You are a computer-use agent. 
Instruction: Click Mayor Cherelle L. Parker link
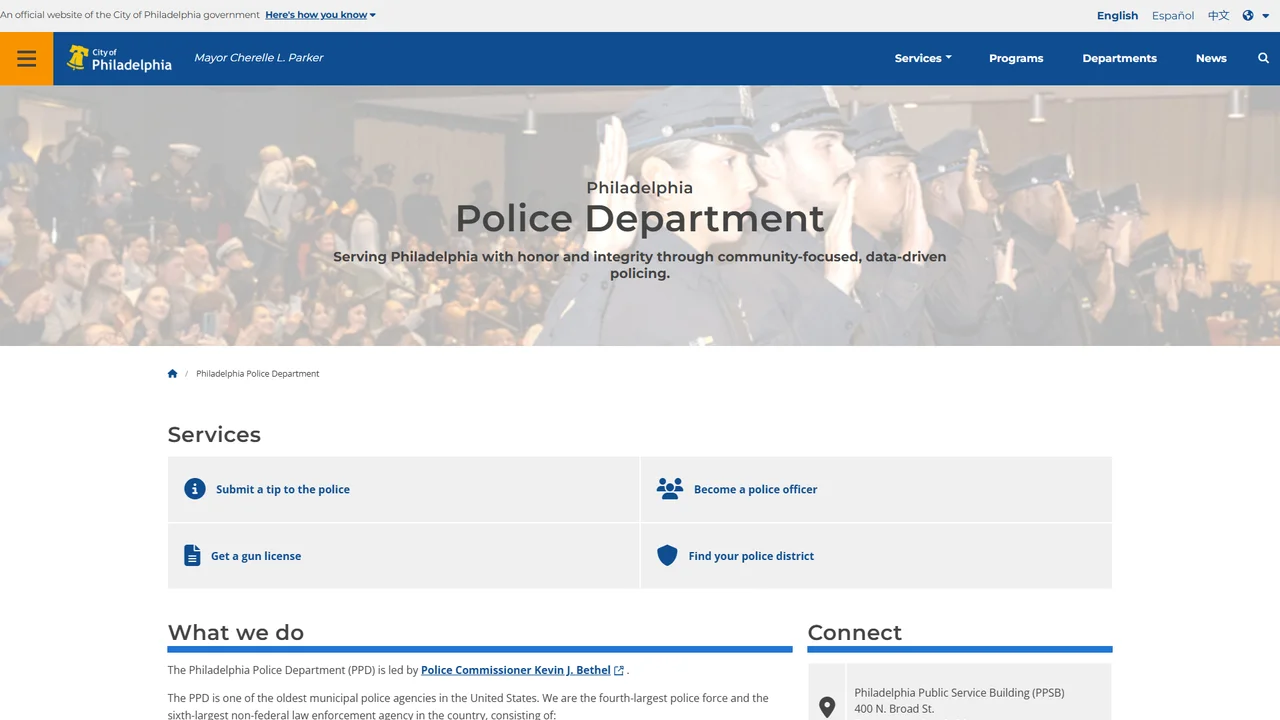pyautogui.click(x=258, y=58)
